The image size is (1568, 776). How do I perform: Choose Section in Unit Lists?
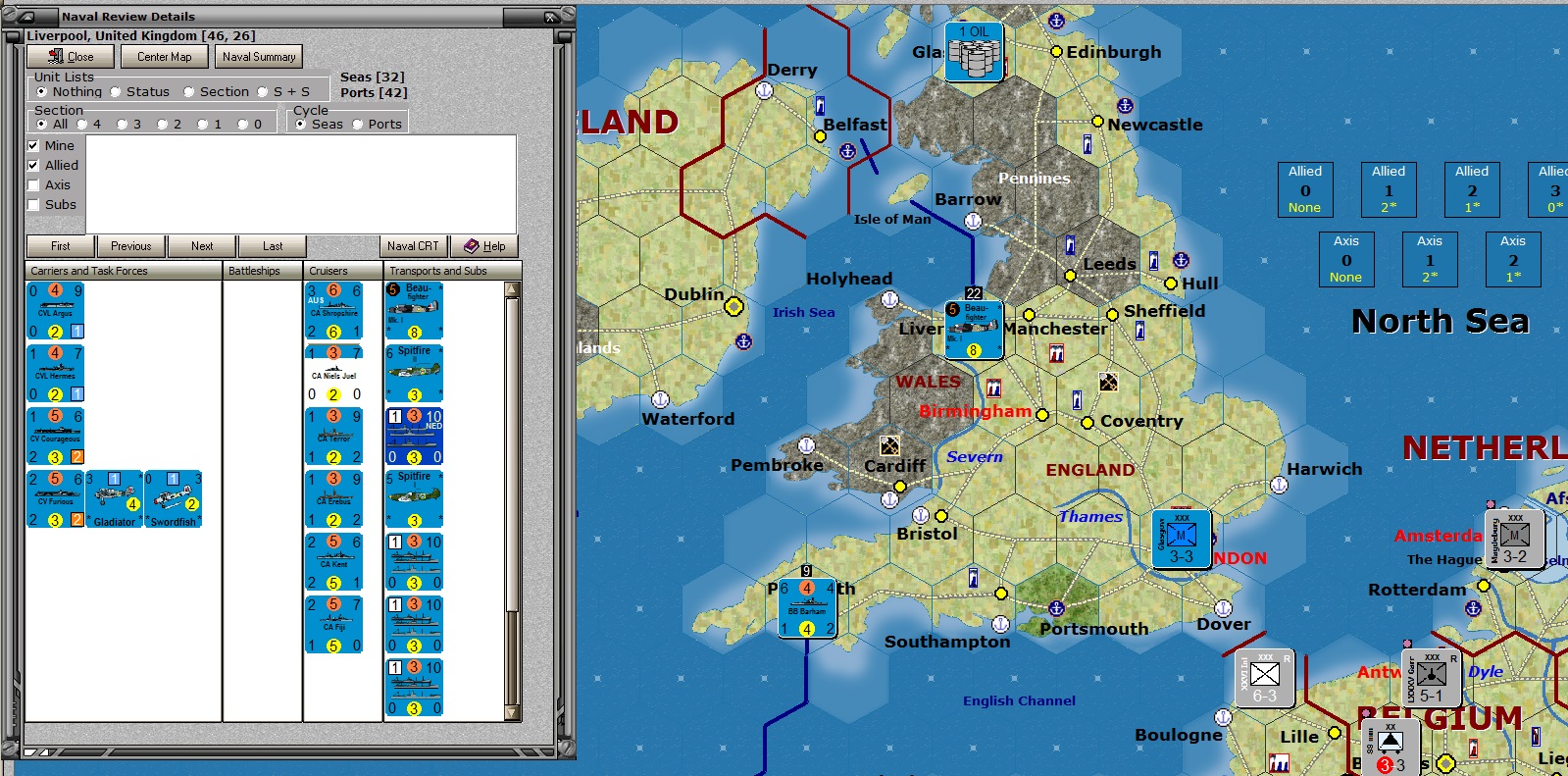point(217,92)
